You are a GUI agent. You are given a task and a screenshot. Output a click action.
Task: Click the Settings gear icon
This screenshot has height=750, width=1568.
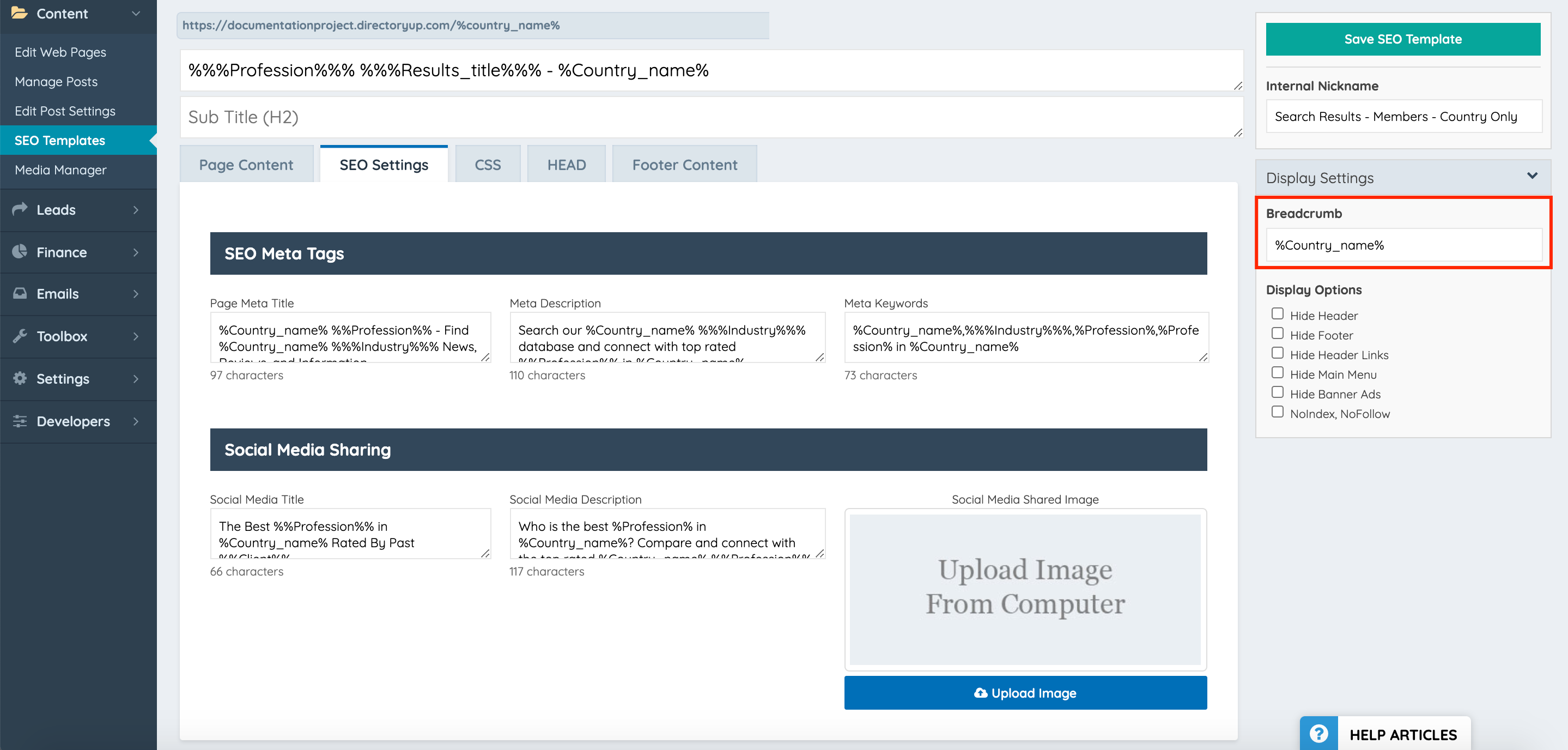pyautogui.click(x=20, y=378)
